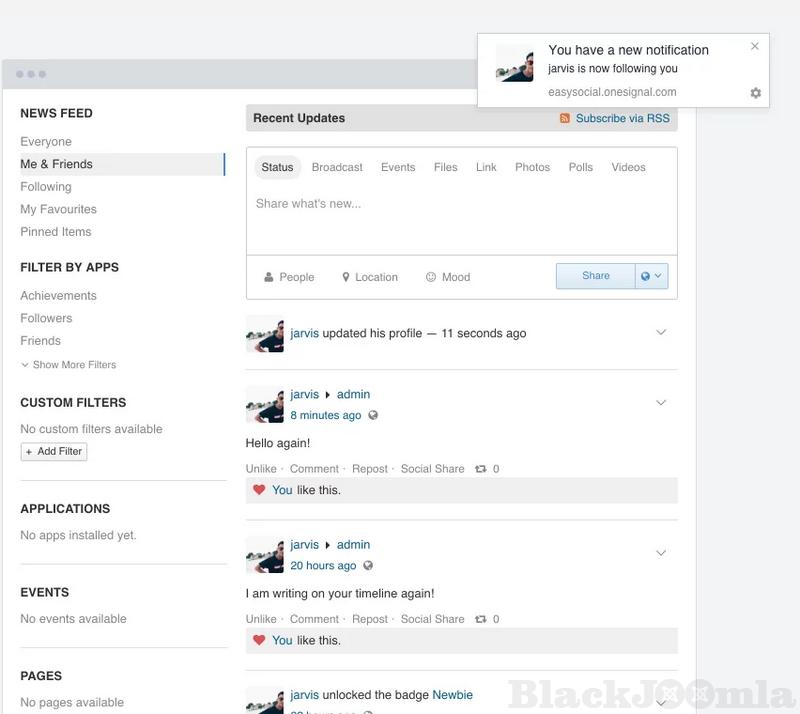
Task: Add Location pin to status
Action: pos(346,277)
